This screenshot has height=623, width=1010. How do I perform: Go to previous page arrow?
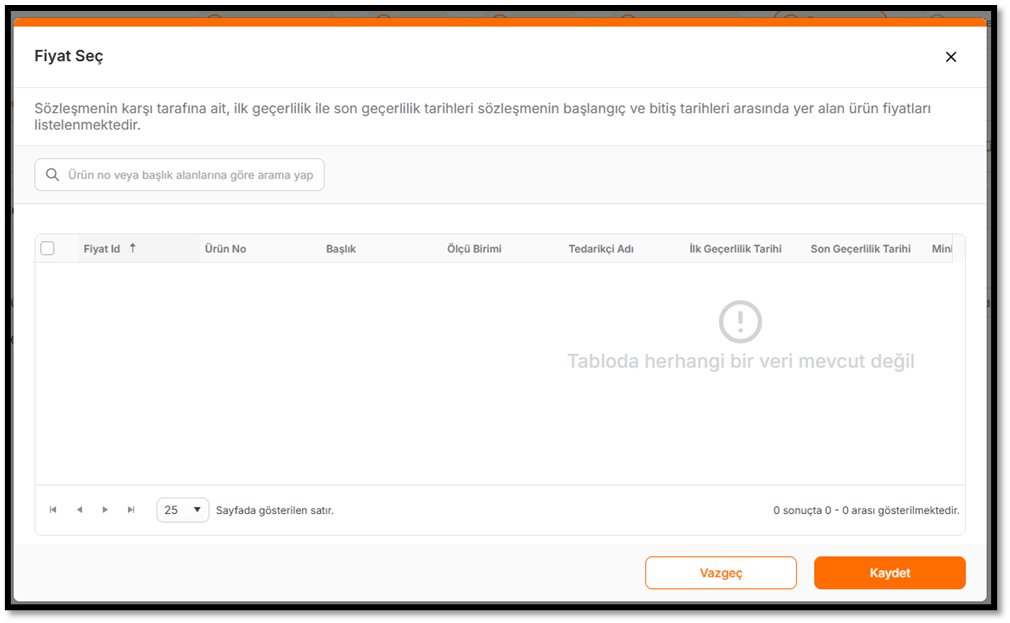point(79,510)
